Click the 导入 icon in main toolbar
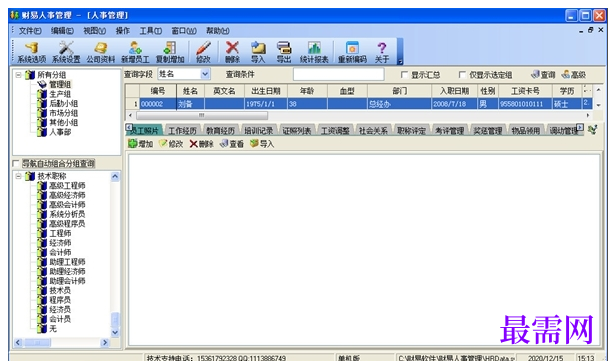Viewport: 612px width, 361px height. point(258,52)
